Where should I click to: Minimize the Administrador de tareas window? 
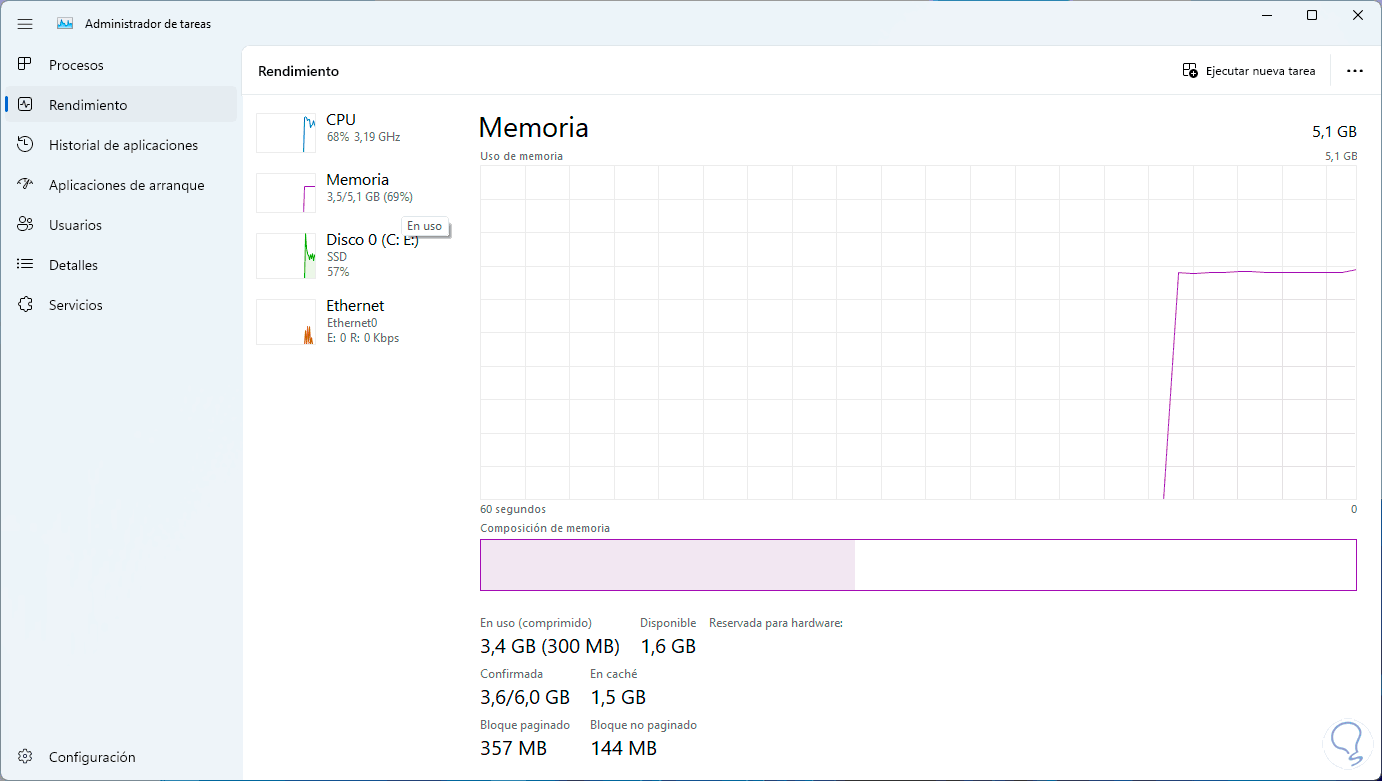[1266, 16]
